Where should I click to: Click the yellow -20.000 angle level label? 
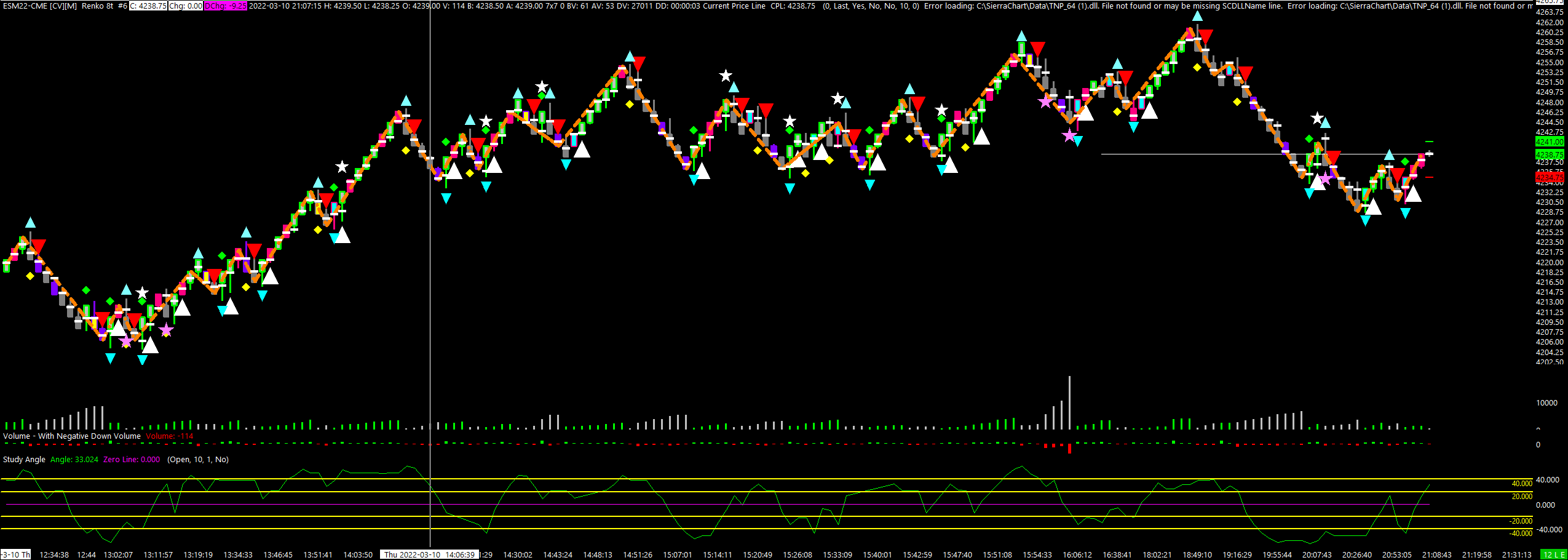(1521, 521)
